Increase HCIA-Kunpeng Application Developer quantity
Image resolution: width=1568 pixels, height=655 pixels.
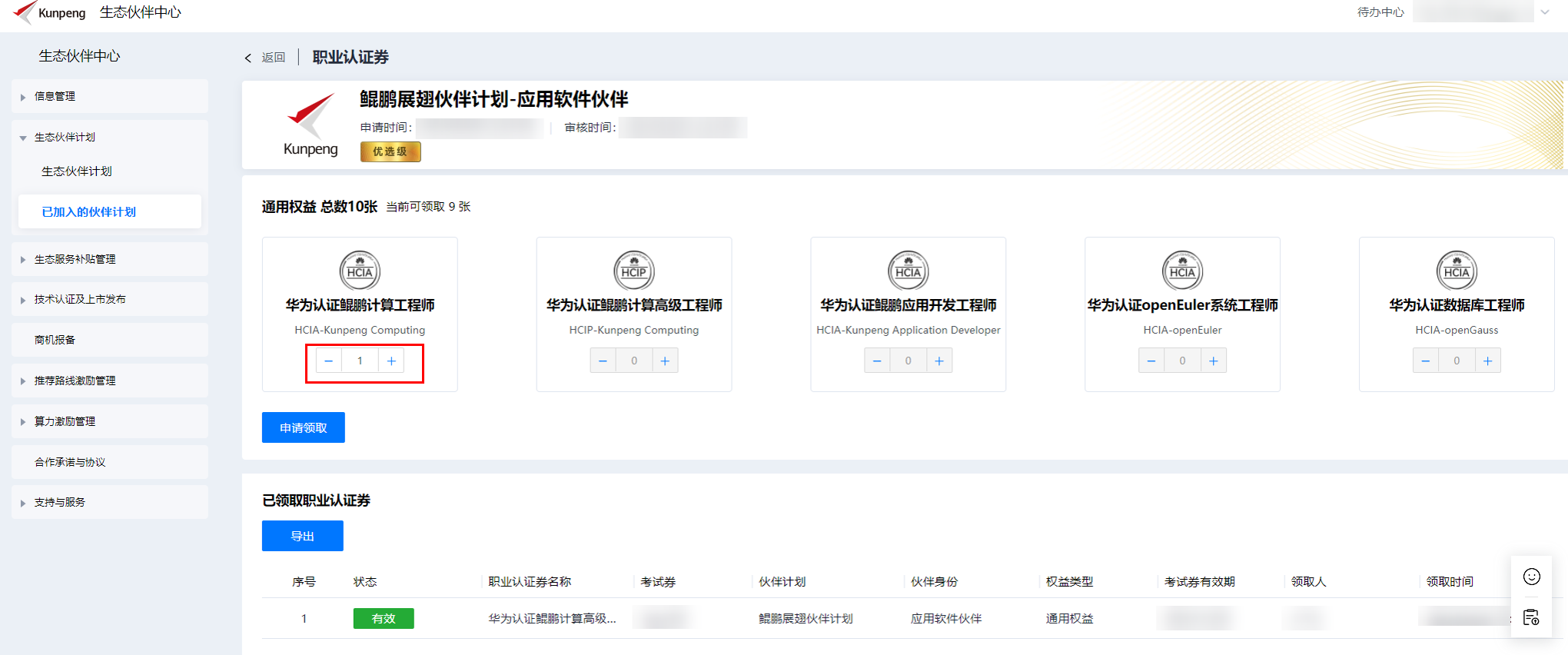pos(939,361)
